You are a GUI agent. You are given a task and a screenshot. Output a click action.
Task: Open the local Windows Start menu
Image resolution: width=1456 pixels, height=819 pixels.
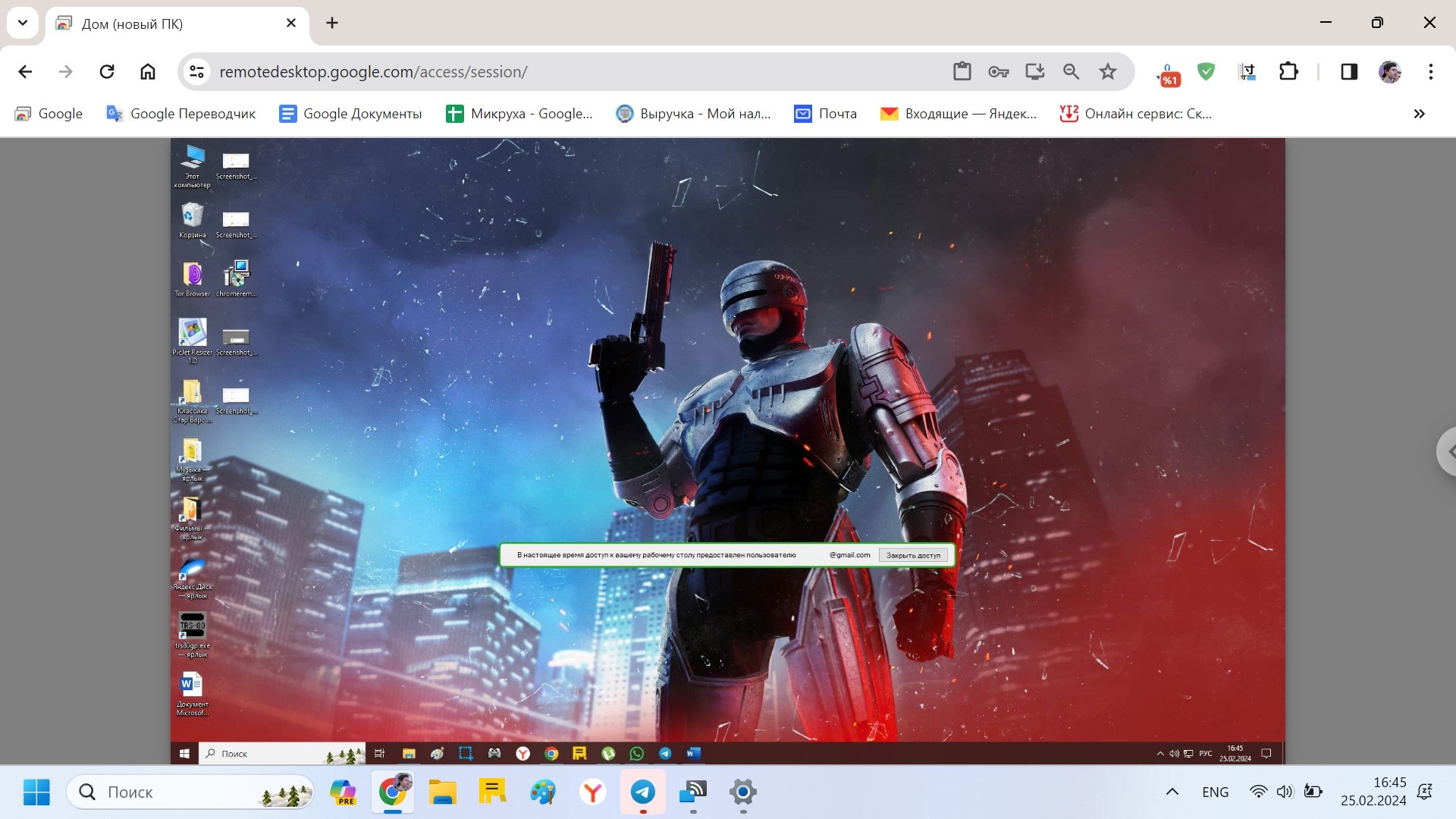click(x=36, y=792)
